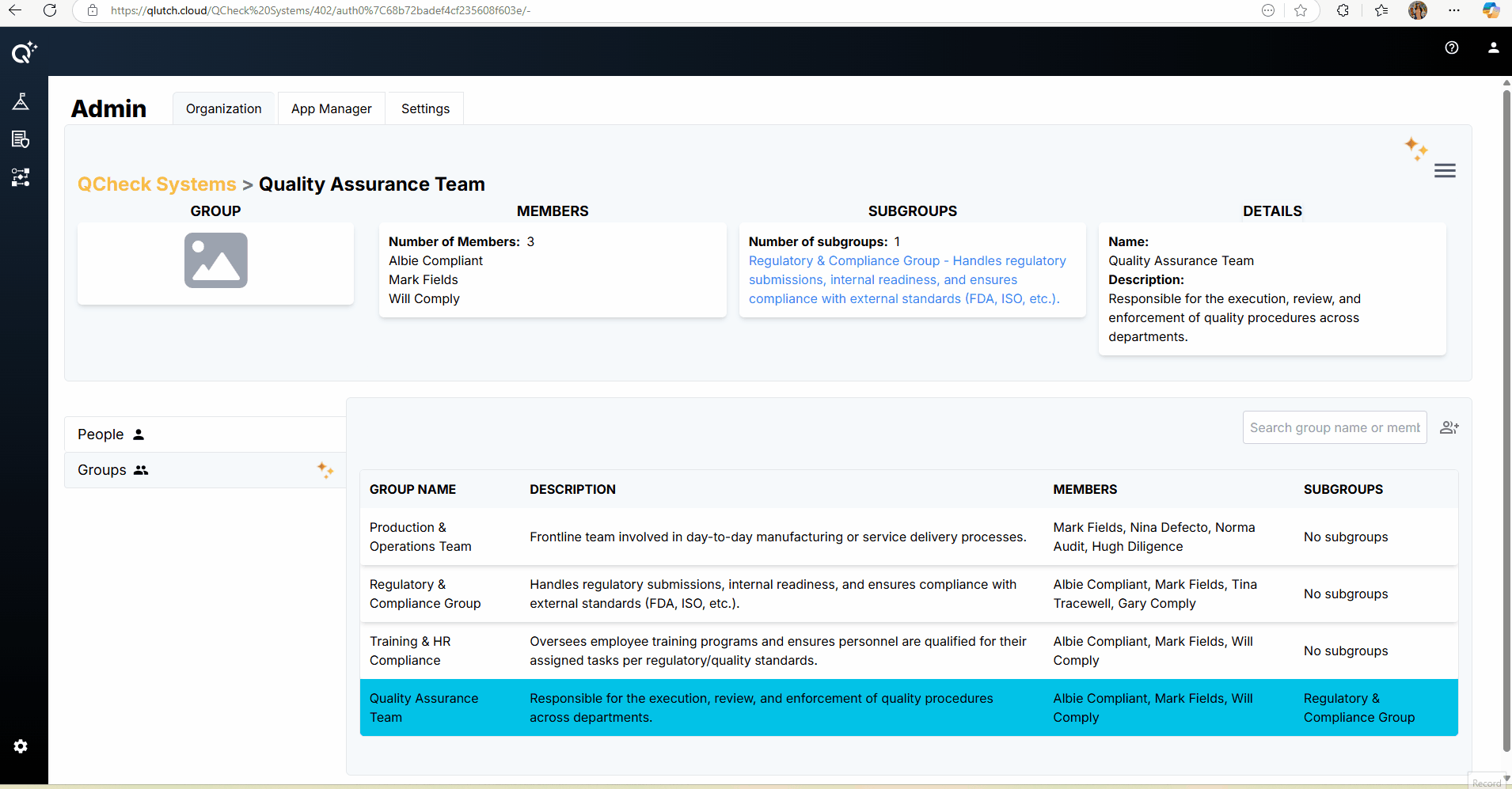This screenshot has width=1512, height=789.
Task: Select the Organization tab
Action: click(x=223, y=108)
